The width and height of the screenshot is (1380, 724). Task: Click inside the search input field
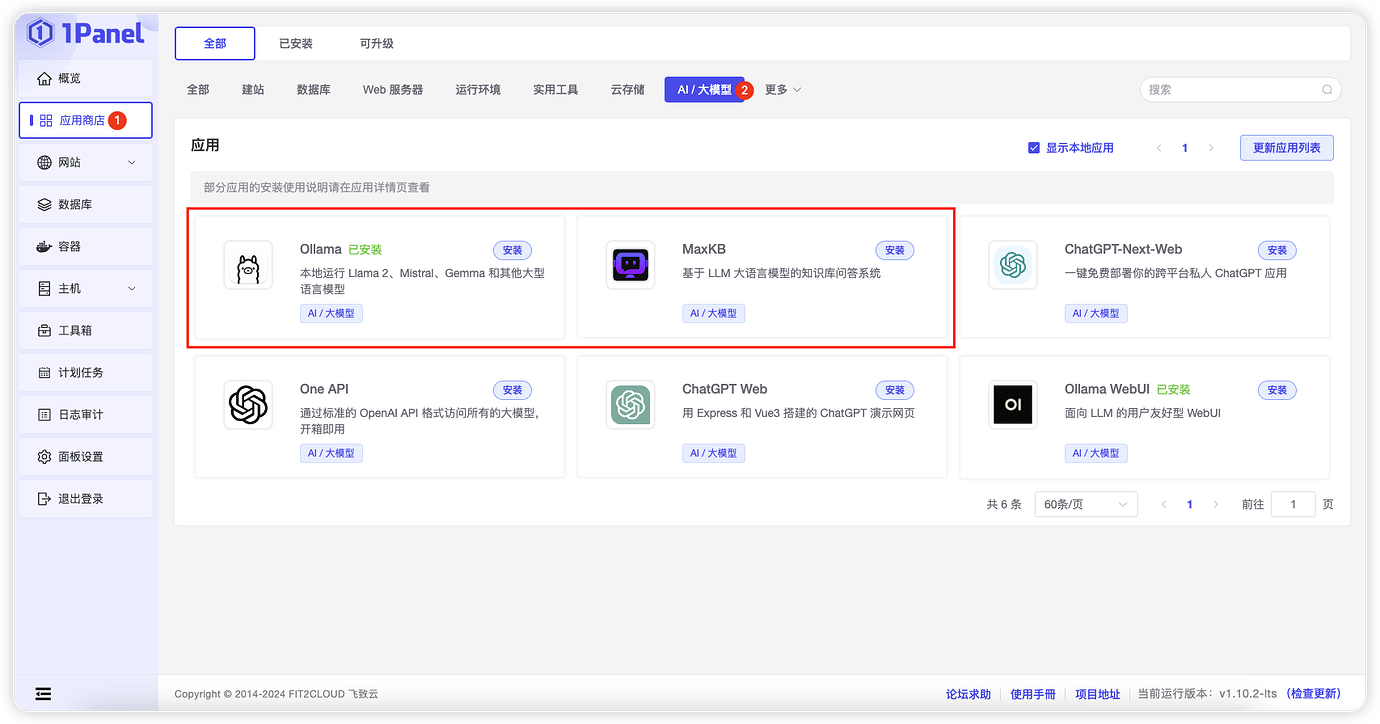1230,89
